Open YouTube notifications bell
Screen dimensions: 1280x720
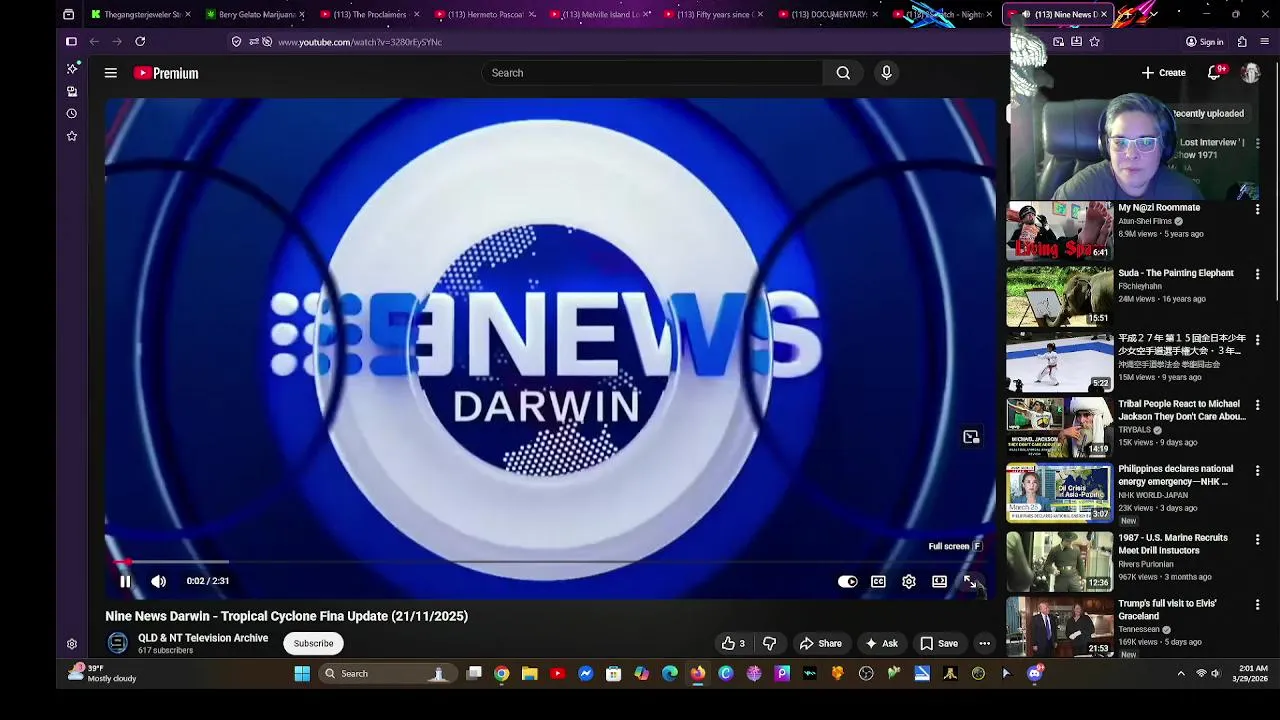coord(1216,73)
